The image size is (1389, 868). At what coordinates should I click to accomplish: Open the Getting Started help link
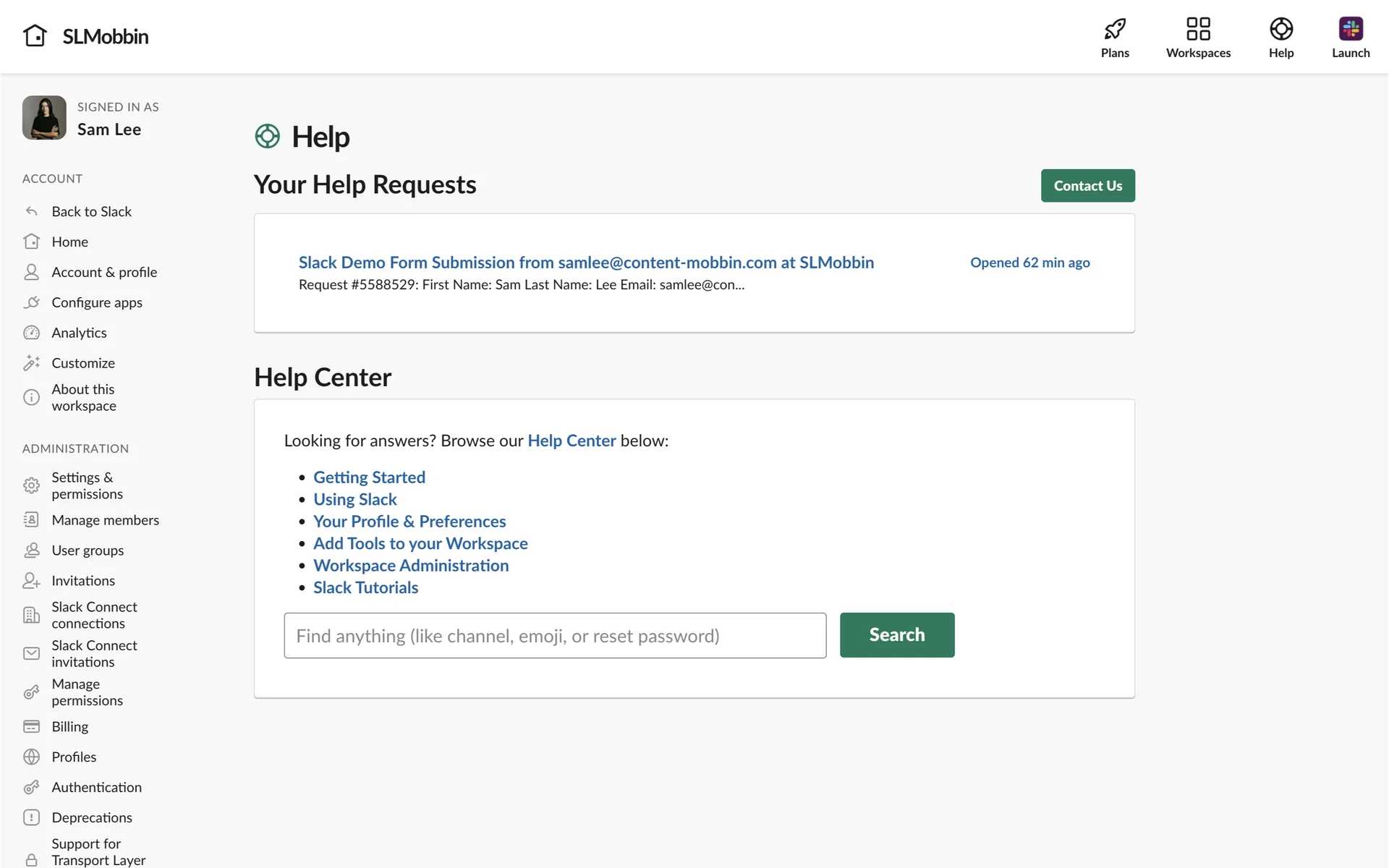(x=369, y=477)
